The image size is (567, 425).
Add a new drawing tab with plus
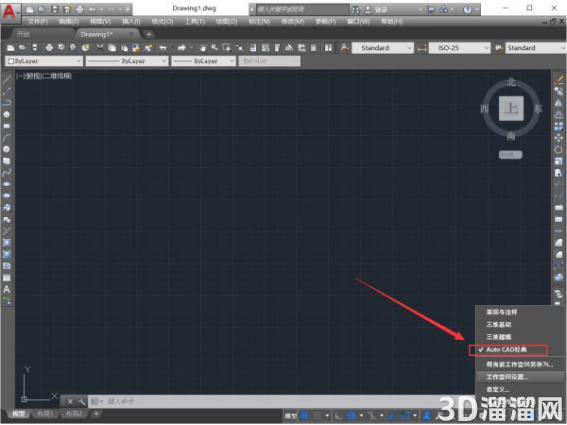(x=148, y=34)
